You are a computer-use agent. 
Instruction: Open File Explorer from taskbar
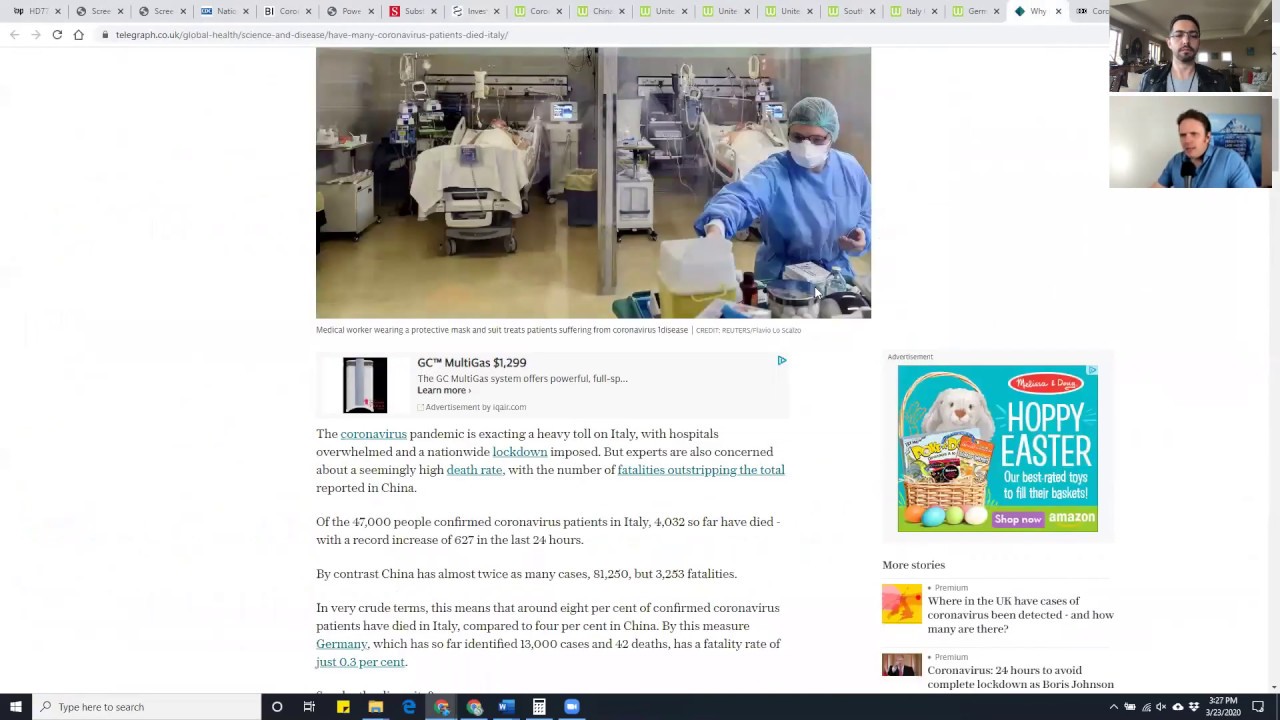[x=375, y=707]
